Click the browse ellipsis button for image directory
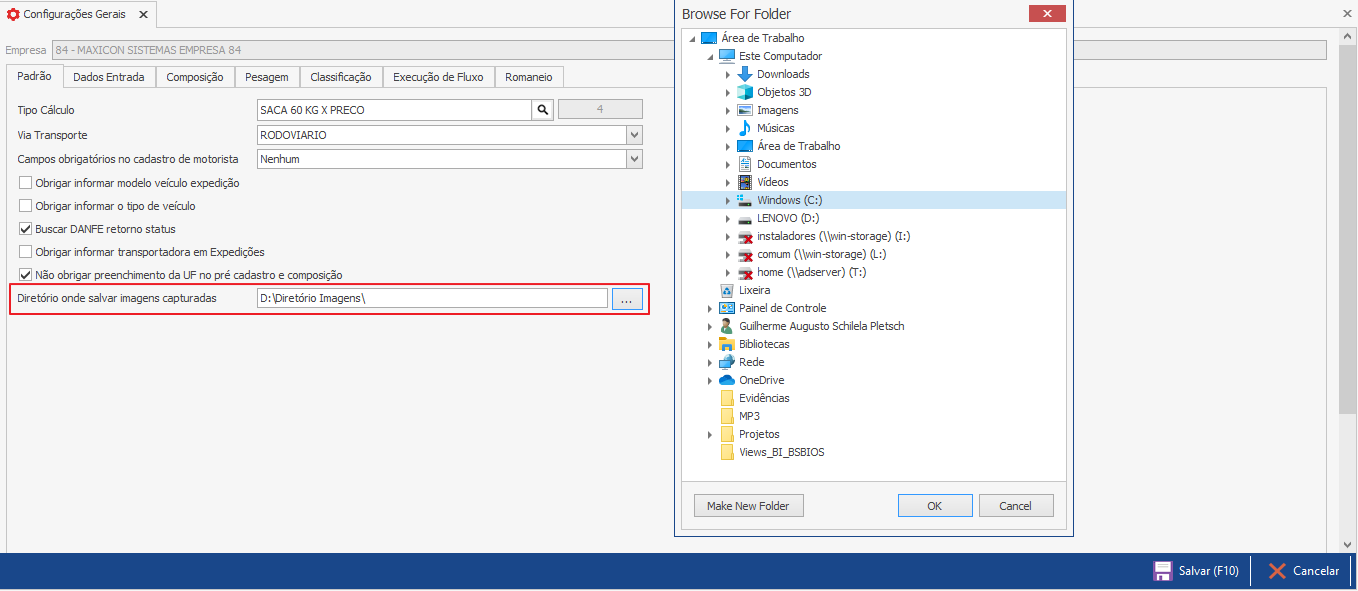 tap(627, 298)
